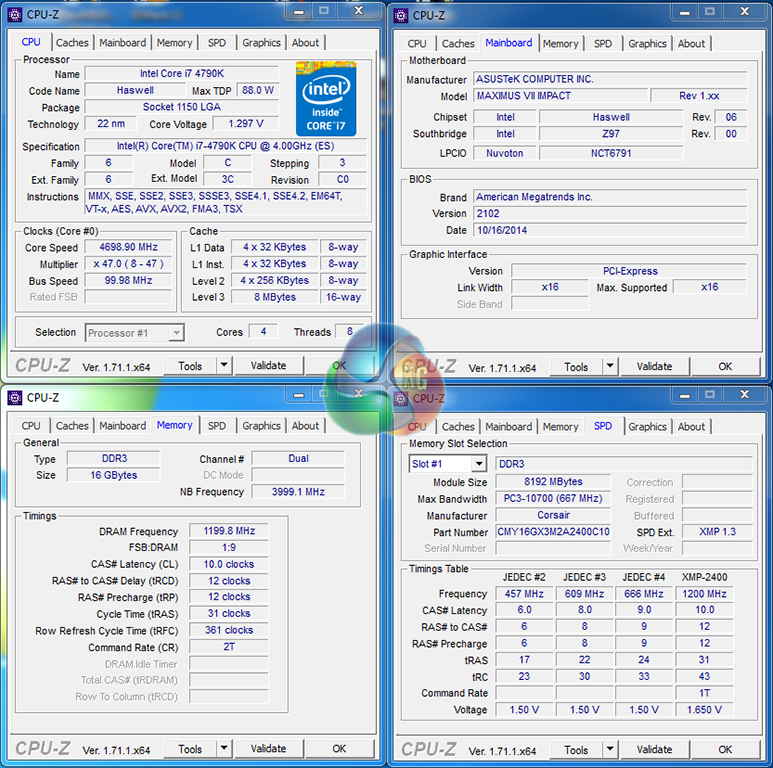The image size is (773, 768).
Task: Click the Intel Core i7 logo badge
Action: coord(325,98)
